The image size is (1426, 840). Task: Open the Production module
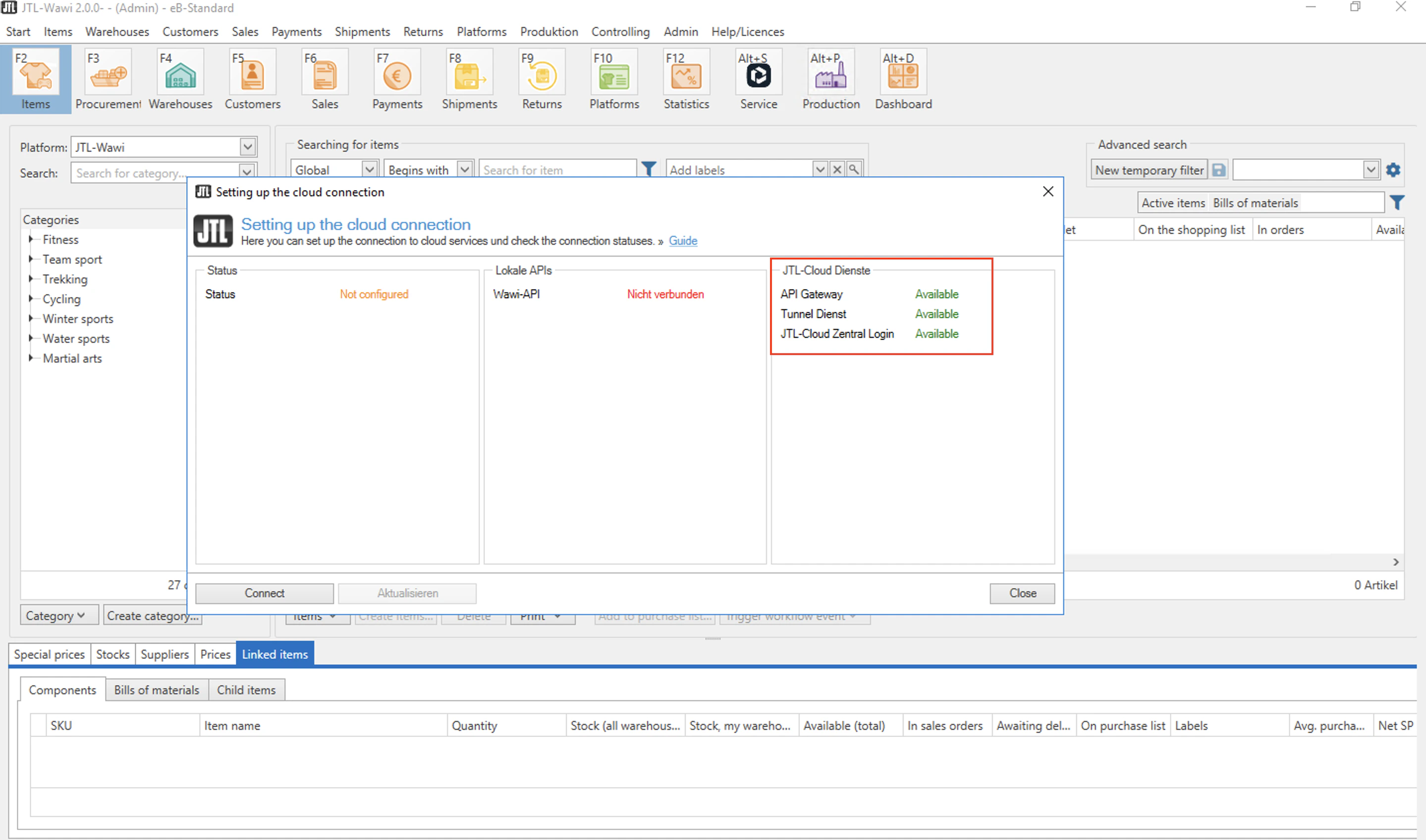point(830,78)
